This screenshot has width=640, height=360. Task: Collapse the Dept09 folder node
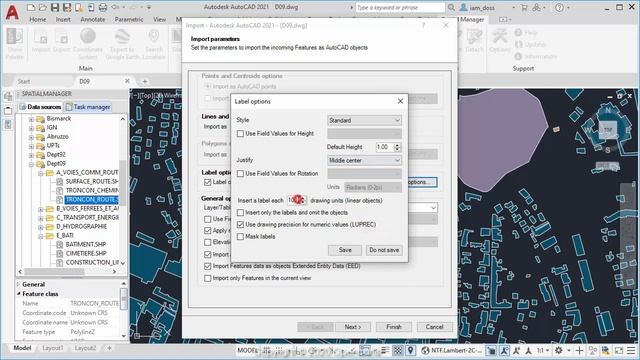tap(31, 164)
